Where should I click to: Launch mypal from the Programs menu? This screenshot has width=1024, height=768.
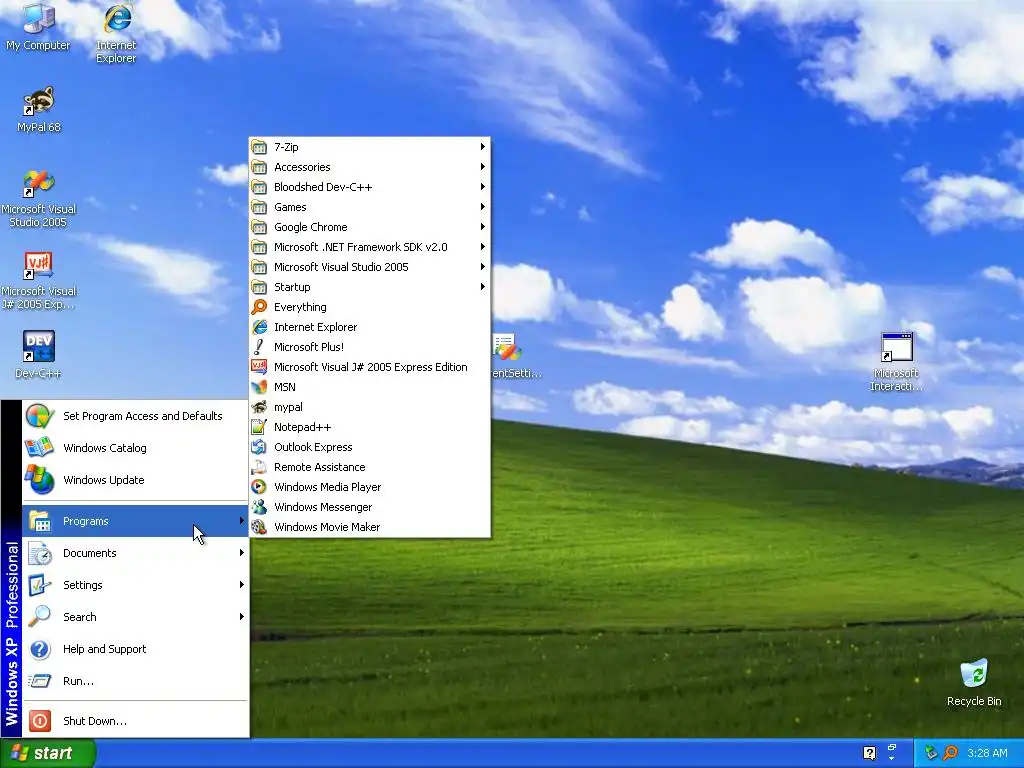coord(370,407)
